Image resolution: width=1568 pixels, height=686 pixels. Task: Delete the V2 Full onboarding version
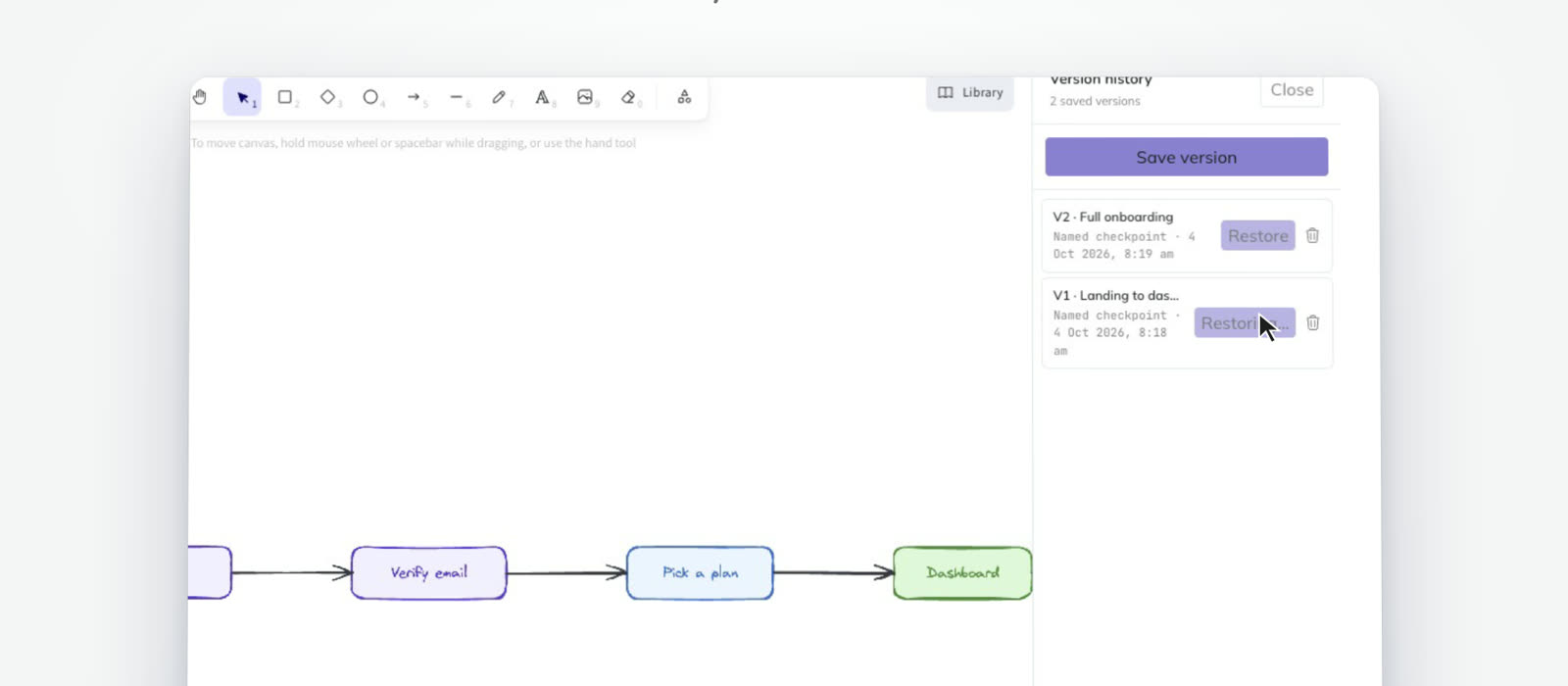click(x=1312, y=235)
